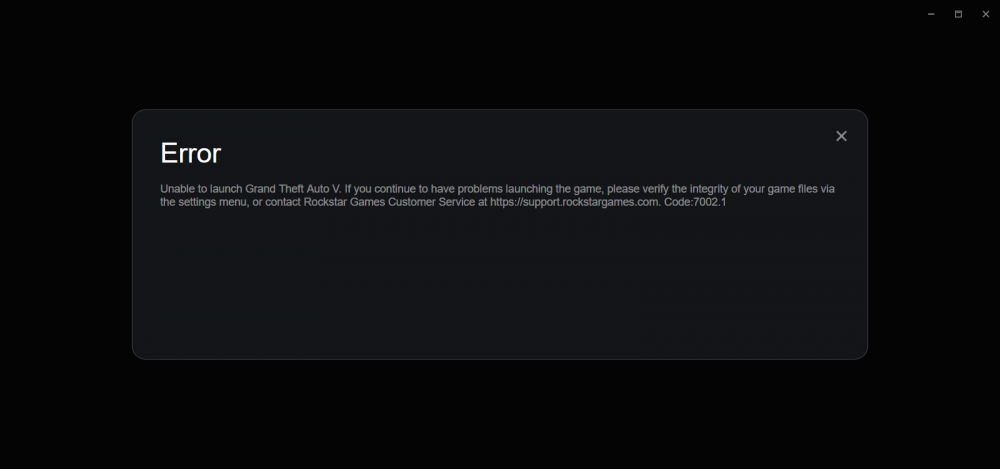Click the Error heading text
The height and width of the screenshot is (469, 1000).
pos(191,153)
